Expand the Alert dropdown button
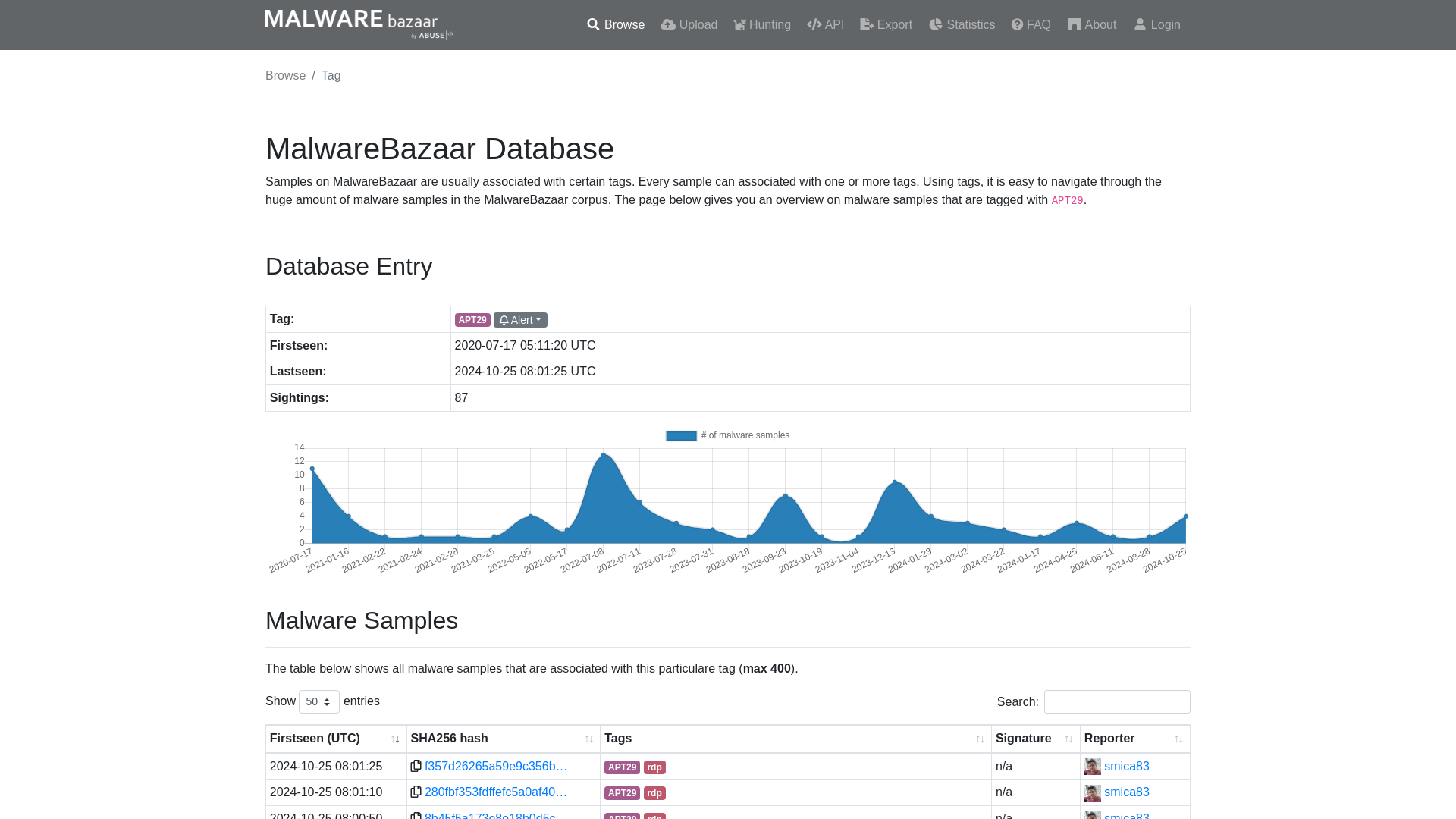Viewport: 1456px width, 819px height. pos(520,320)
